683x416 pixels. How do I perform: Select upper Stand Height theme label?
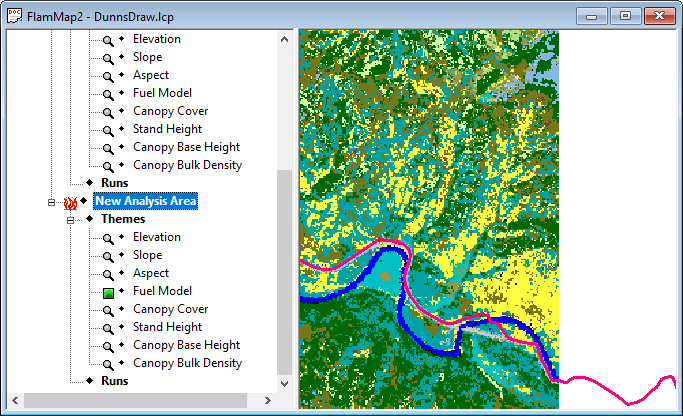[x=167, y=129]
